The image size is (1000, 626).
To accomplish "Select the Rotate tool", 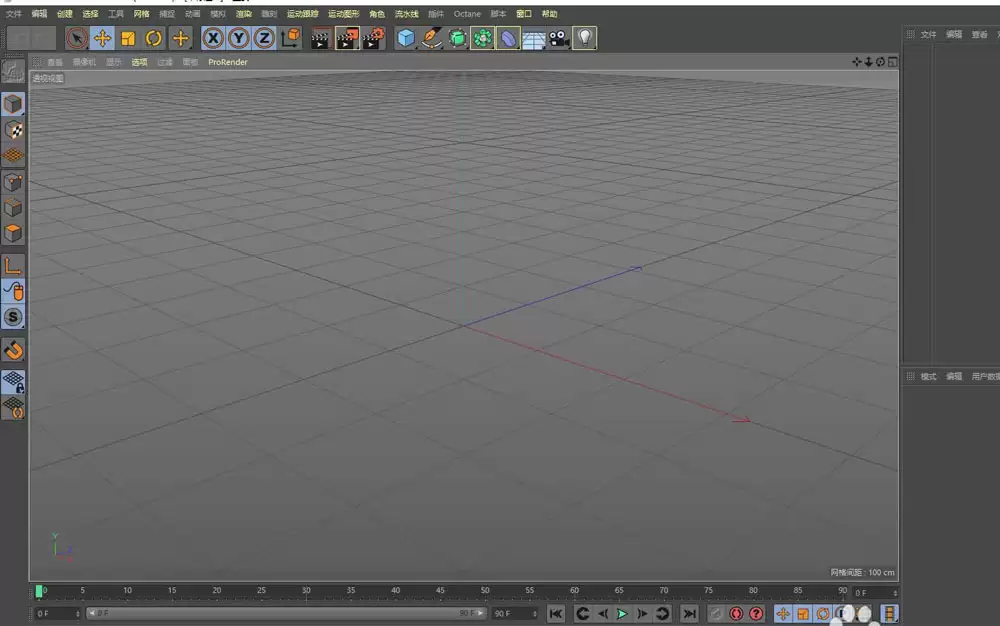I will tap(151, 38).
